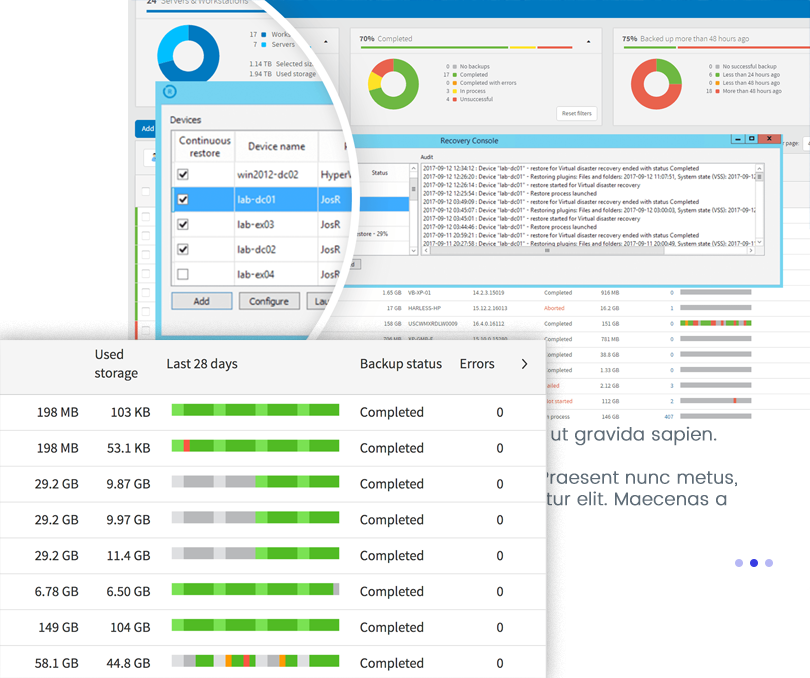Uncheck Continuous restore for win2012-dc02
The width and height of the screenshot is (810, 678).
click(182, 173)
